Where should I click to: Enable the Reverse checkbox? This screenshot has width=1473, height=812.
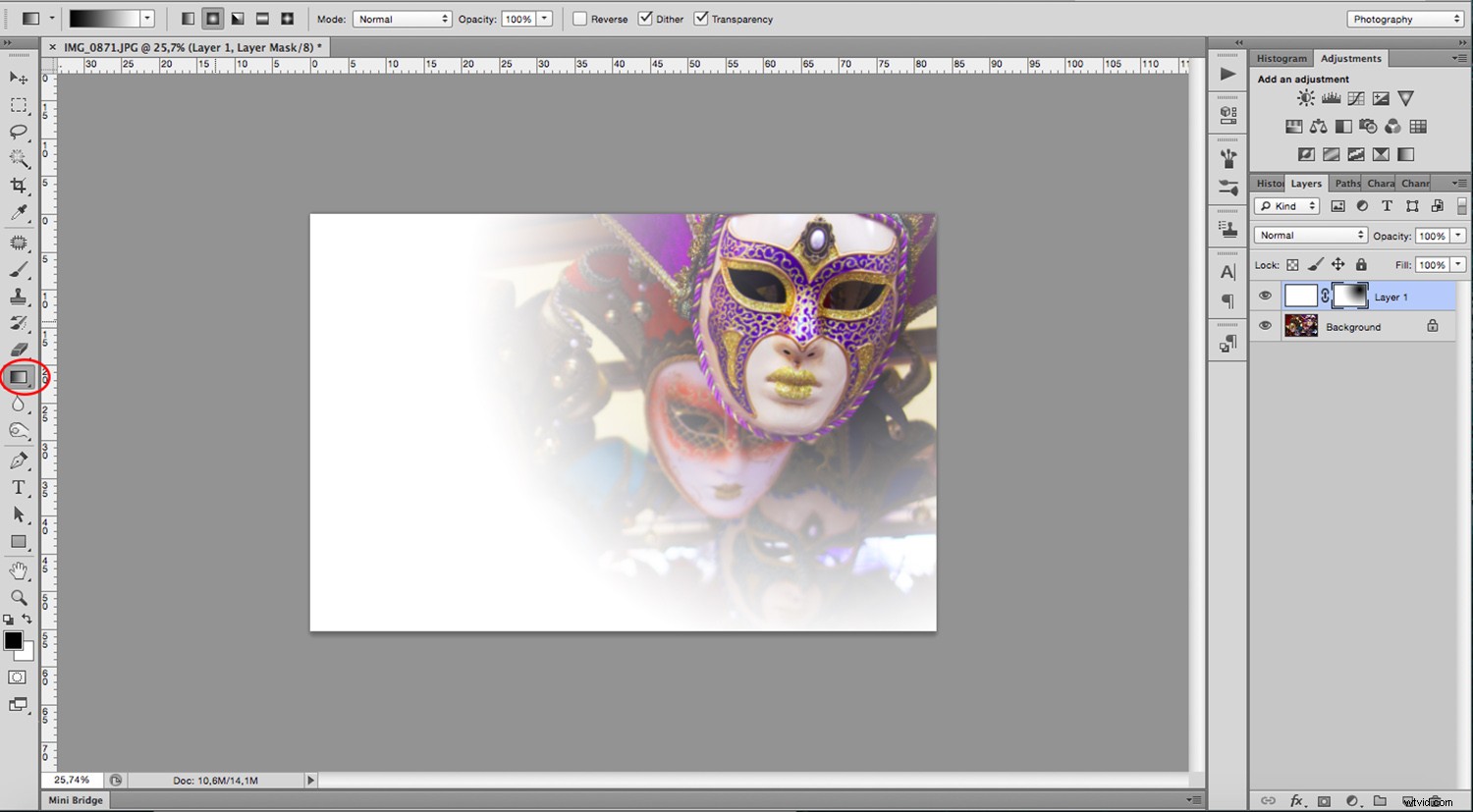tap(579, 19)
